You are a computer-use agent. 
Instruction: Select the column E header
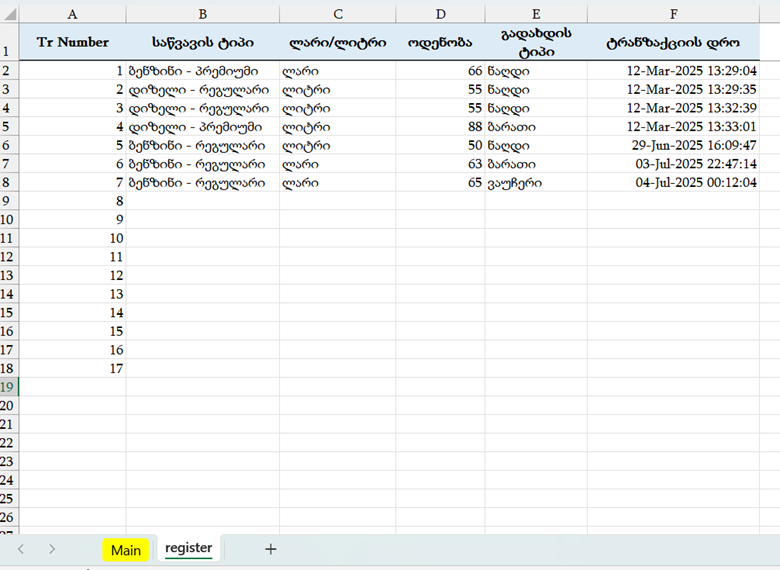tap(536, 14)
